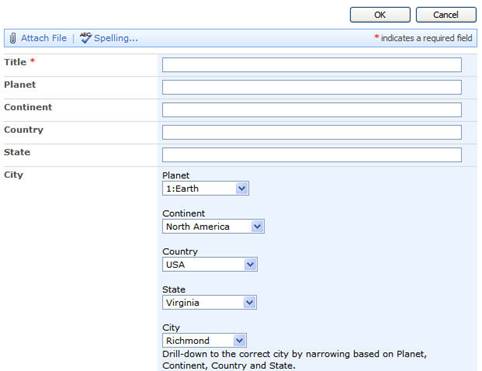Focus the Continent text field
This screenshot has width=482, height=371.
312,110
